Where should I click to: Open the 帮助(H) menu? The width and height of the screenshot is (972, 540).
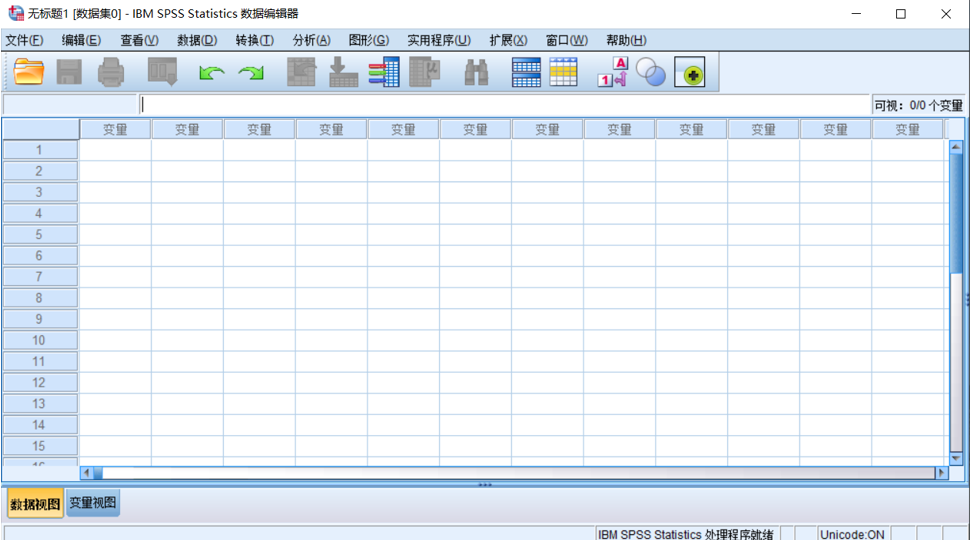[626, 40]
